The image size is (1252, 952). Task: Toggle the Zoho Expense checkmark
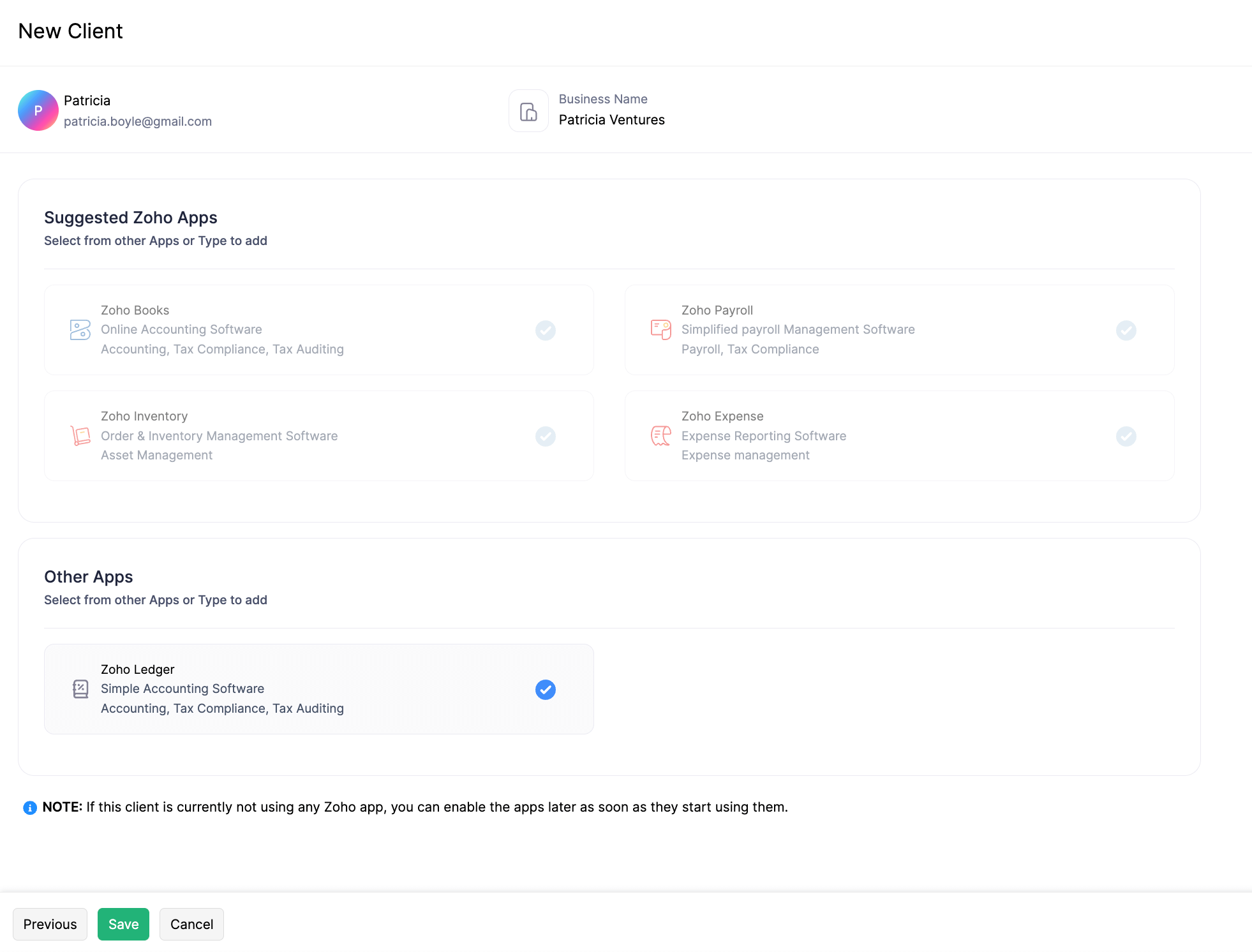(1126, 436)
